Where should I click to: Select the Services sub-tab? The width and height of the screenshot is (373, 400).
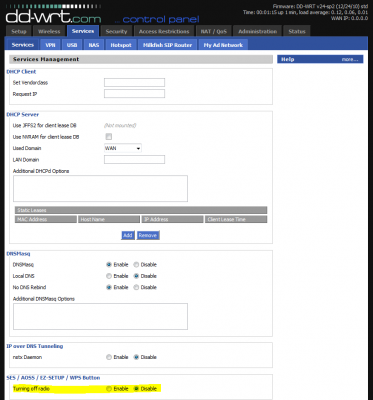pos(23,45)
